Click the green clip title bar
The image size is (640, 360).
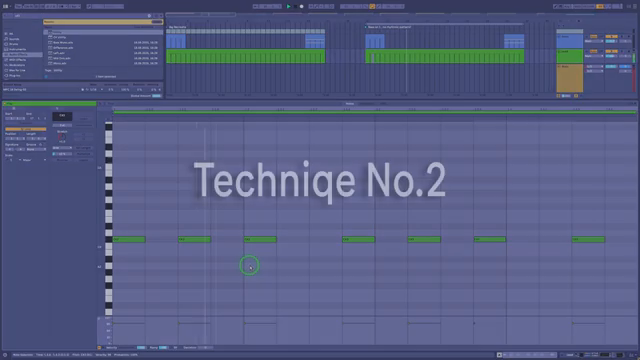coord(49,104)
